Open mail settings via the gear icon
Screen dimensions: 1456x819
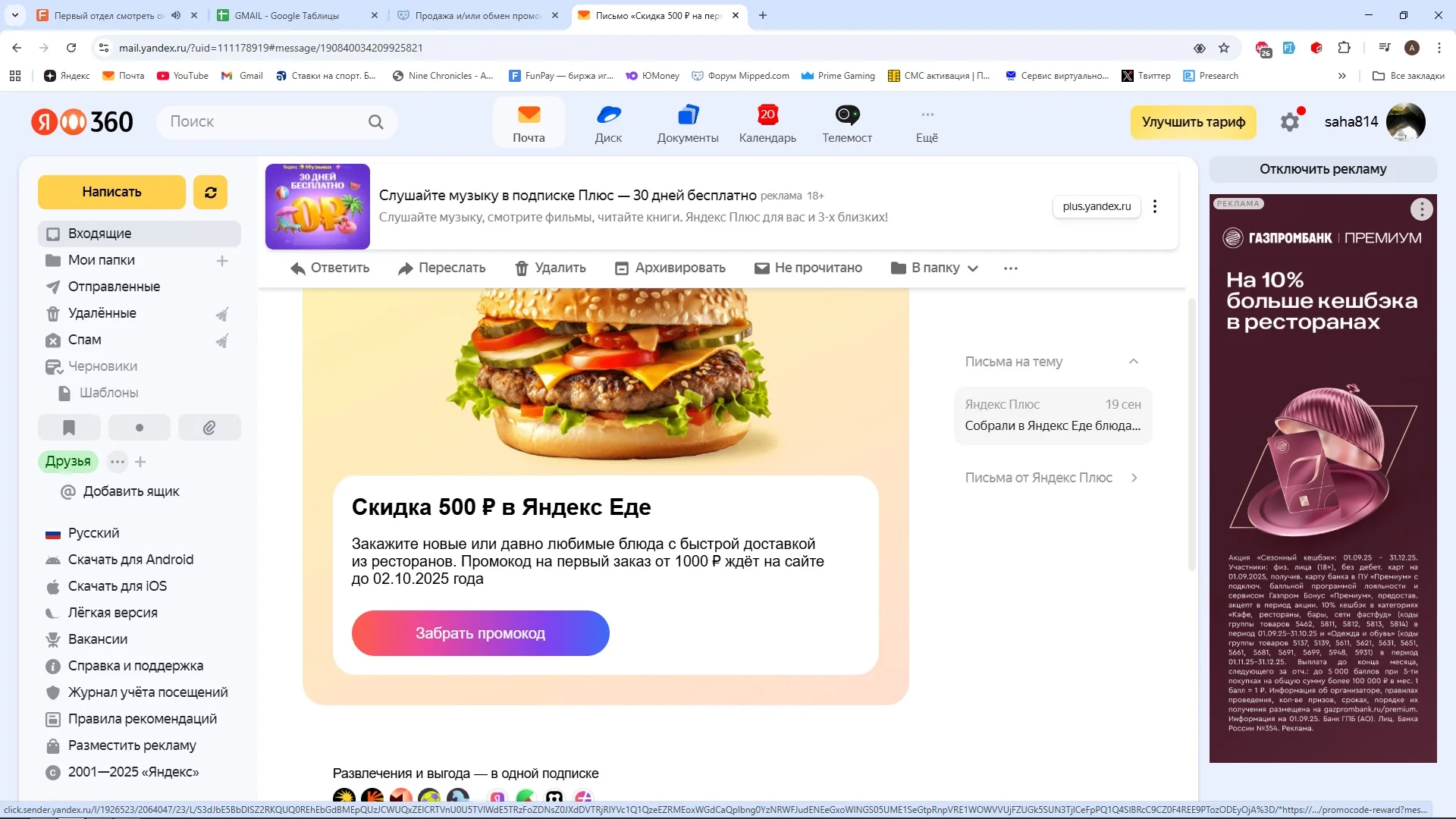[1290, 122]
